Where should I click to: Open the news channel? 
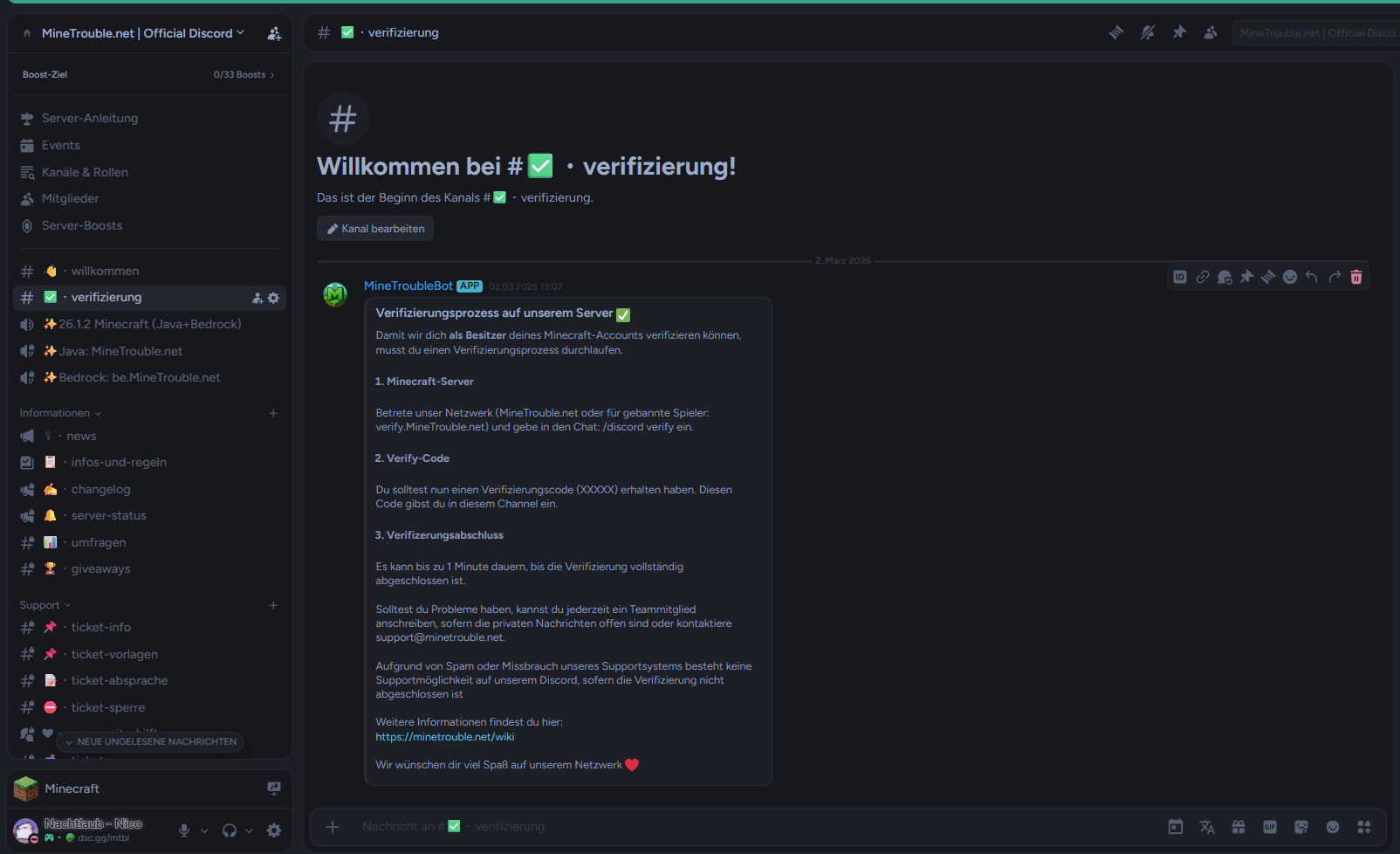click(148, 436)
